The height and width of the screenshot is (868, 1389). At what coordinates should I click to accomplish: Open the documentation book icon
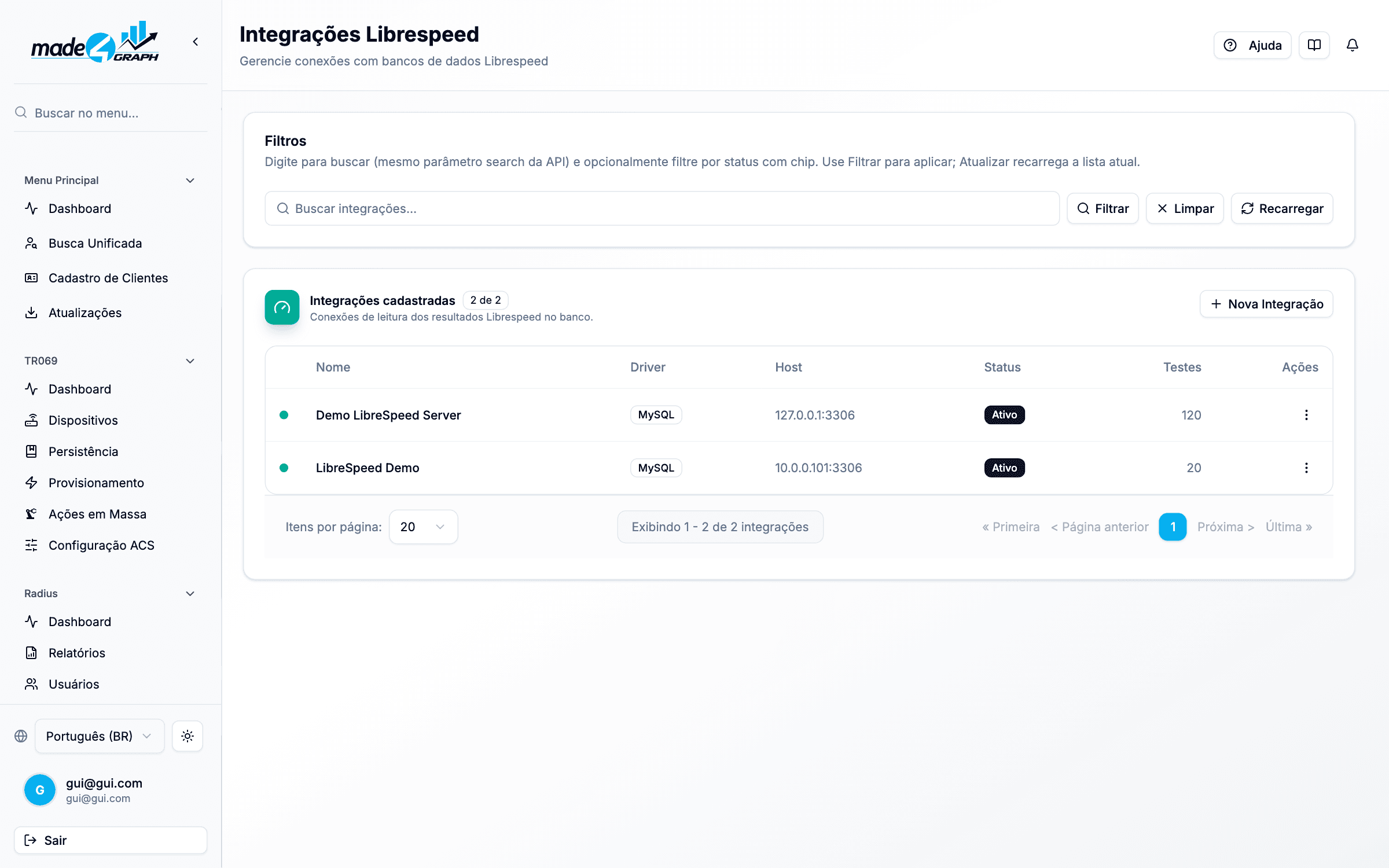click(x=1314, y=45)
